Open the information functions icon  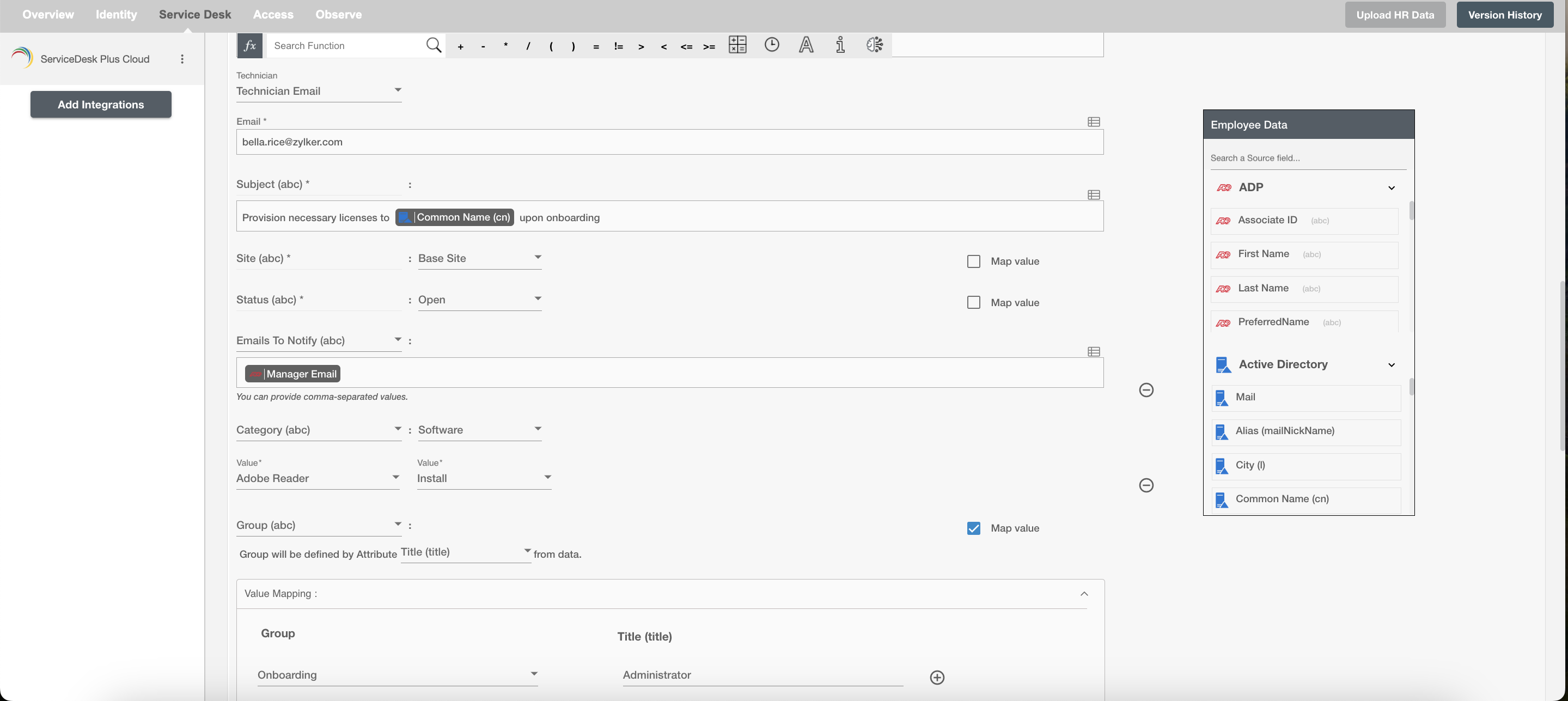click(840, 45)
